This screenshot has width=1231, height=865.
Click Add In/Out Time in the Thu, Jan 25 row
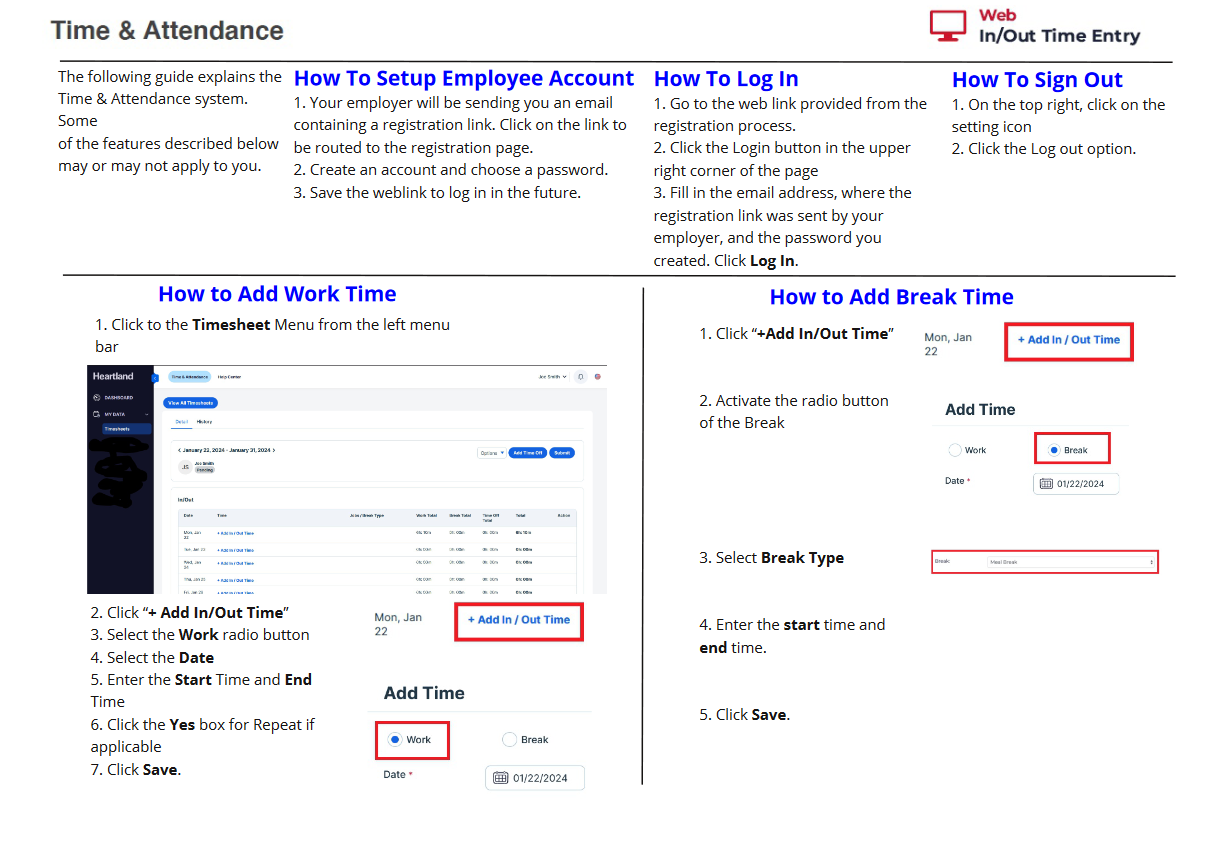pyautogui.click(x=235, y=580)
